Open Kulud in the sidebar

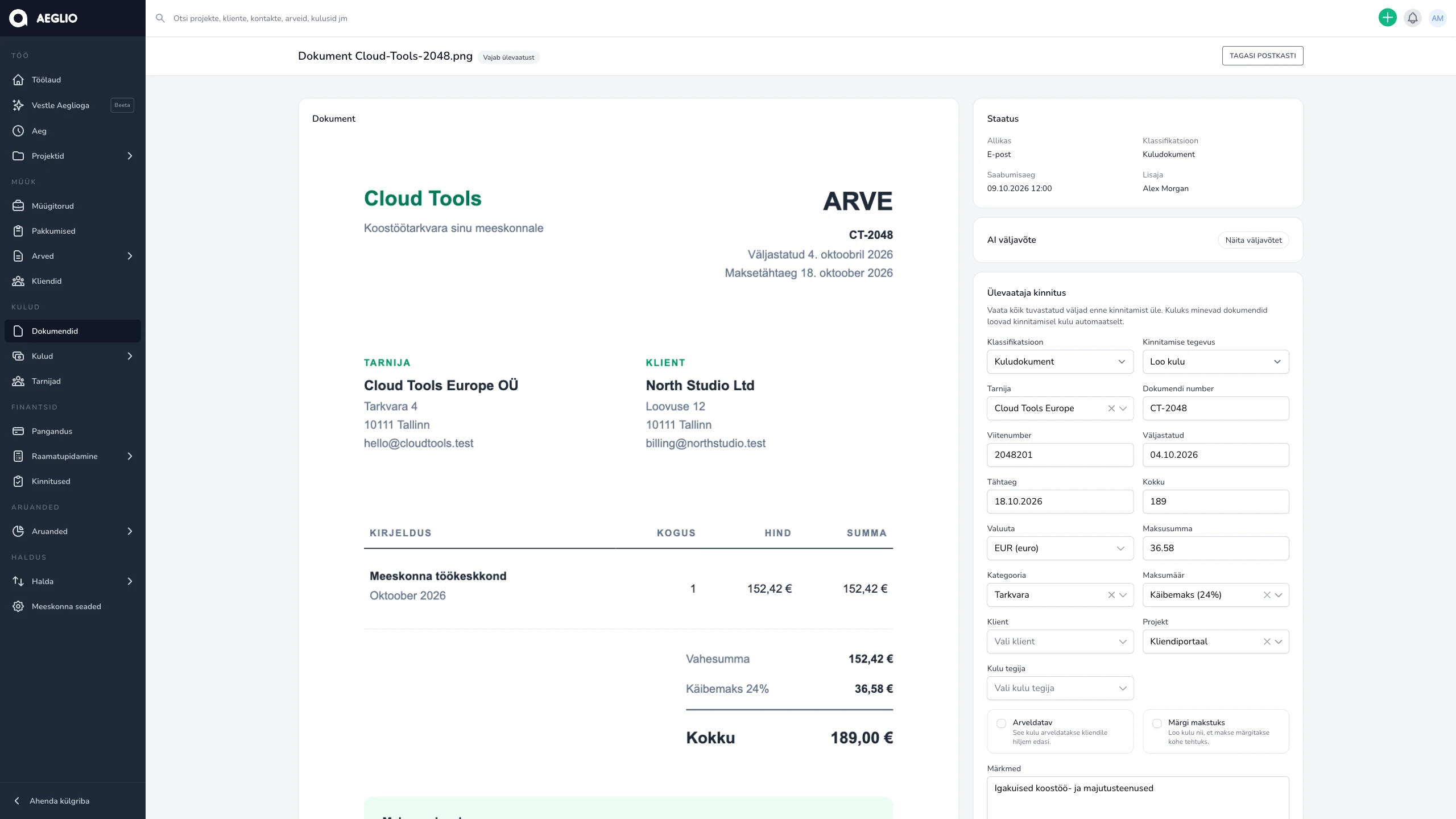pos(73,356)
